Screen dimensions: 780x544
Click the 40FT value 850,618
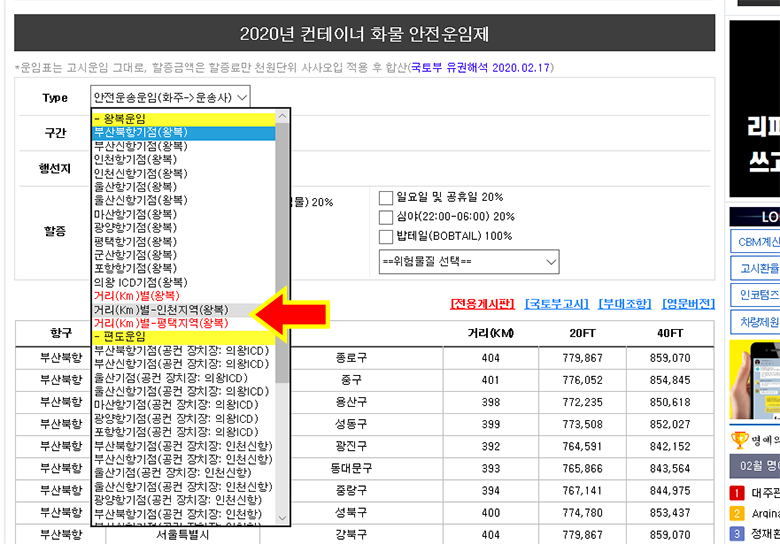pos(670,402)
